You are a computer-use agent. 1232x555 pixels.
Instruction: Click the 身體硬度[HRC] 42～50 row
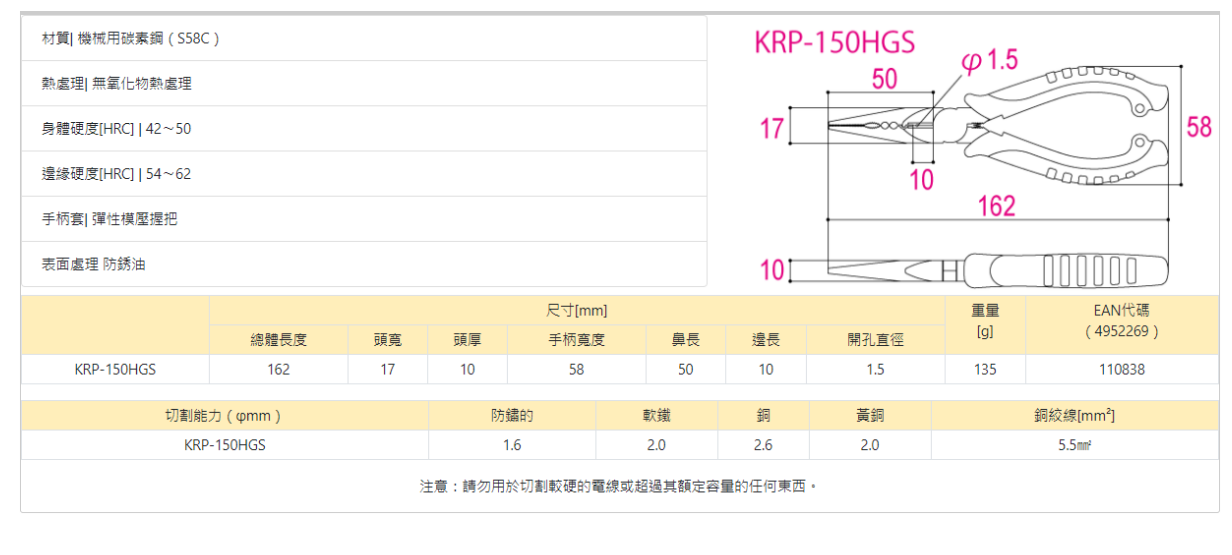coord(364,129)
